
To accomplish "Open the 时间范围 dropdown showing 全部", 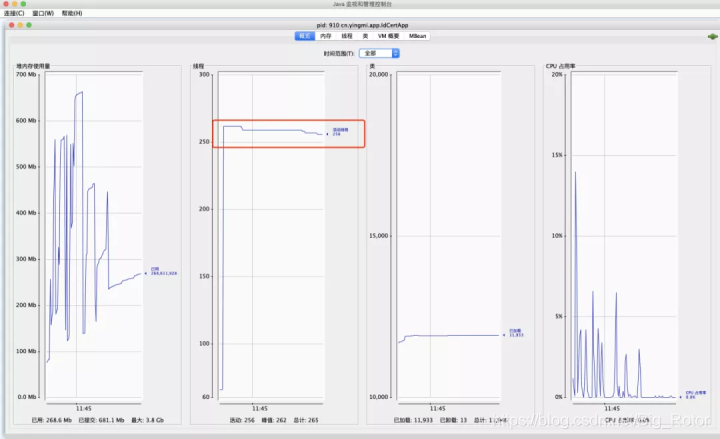I will point(379,53).
